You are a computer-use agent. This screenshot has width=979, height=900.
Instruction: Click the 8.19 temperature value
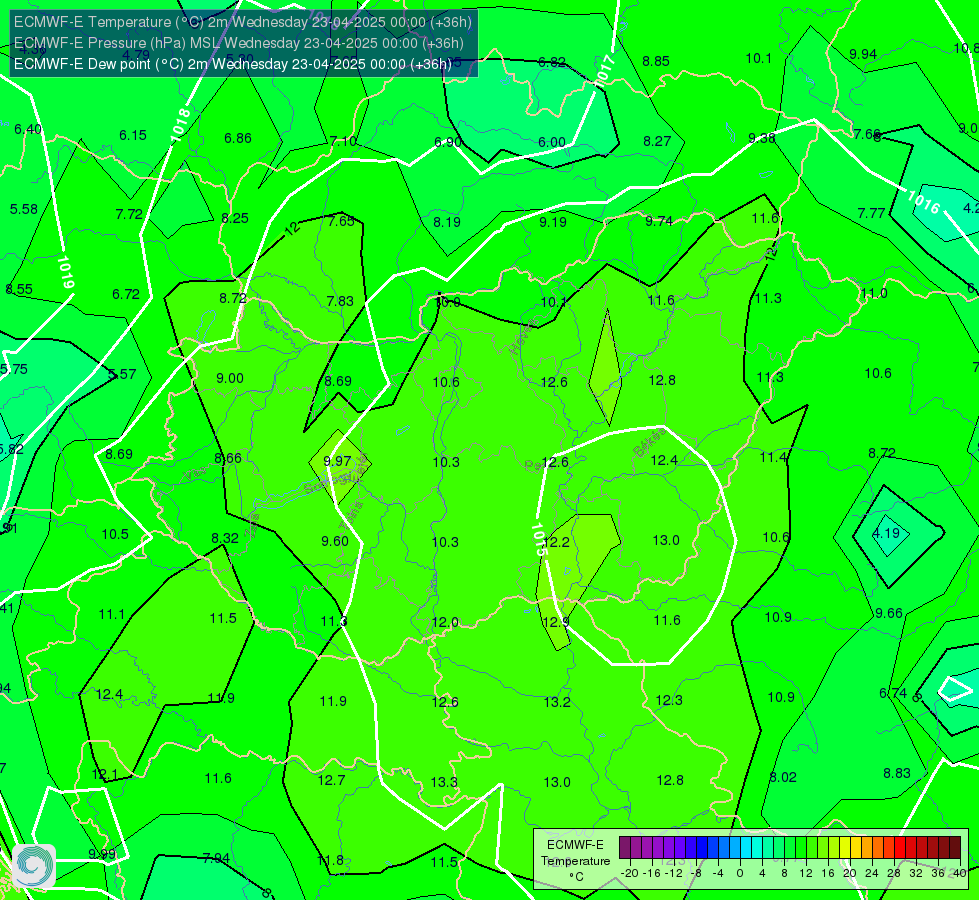[x=447, y=222]
